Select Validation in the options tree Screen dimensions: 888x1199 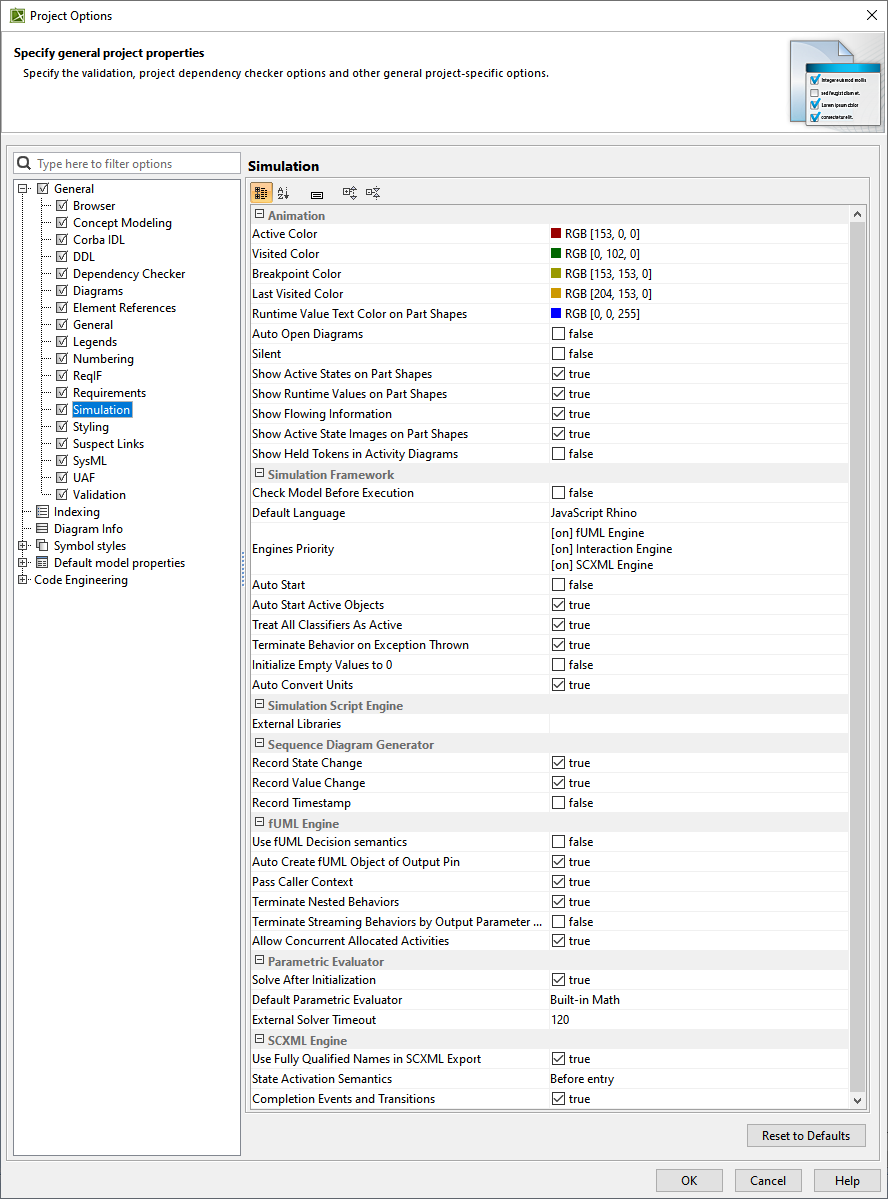click(99, 495)
